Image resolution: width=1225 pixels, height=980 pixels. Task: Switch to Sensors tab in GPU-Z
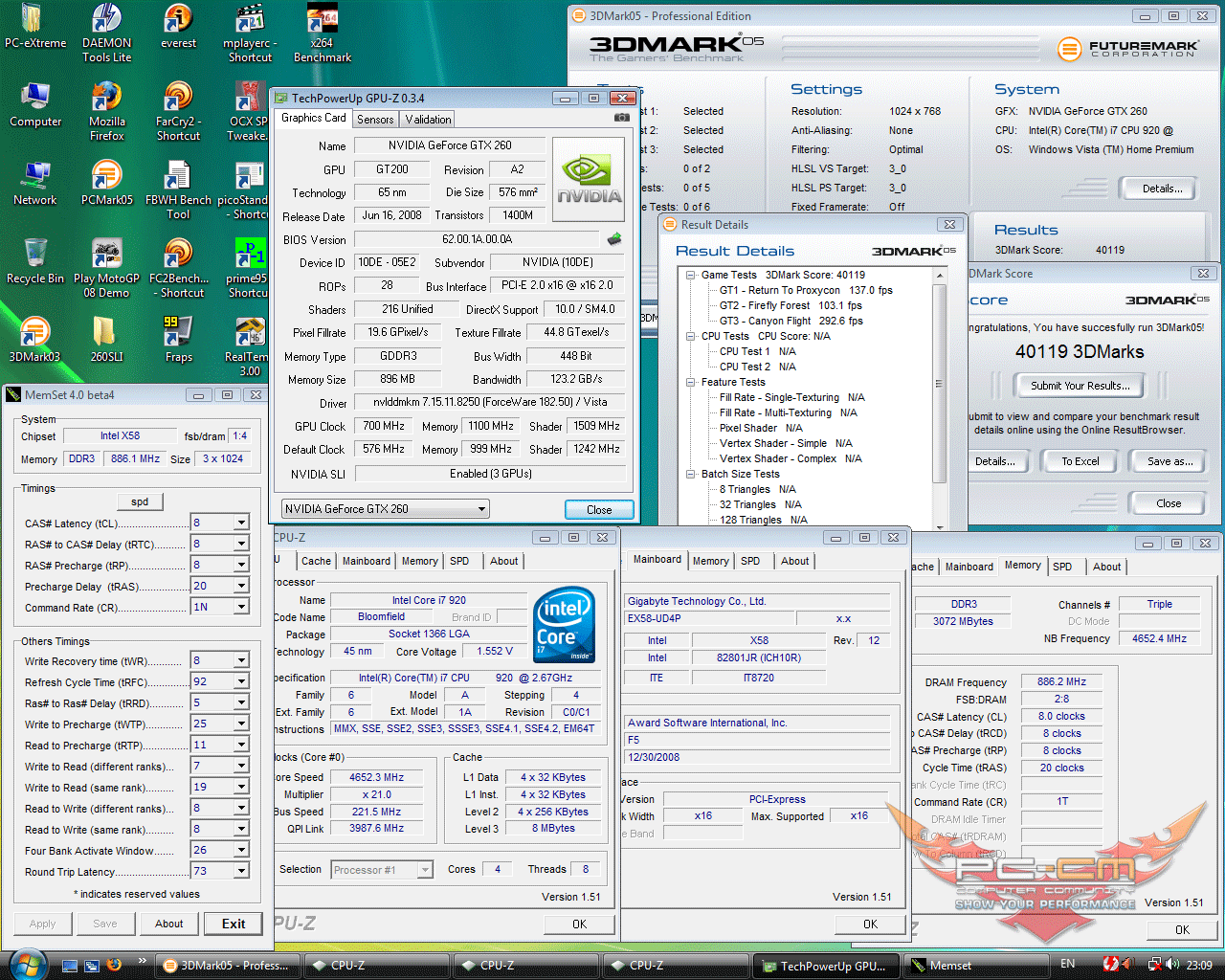pyautogui.click(x=375, y=120)
